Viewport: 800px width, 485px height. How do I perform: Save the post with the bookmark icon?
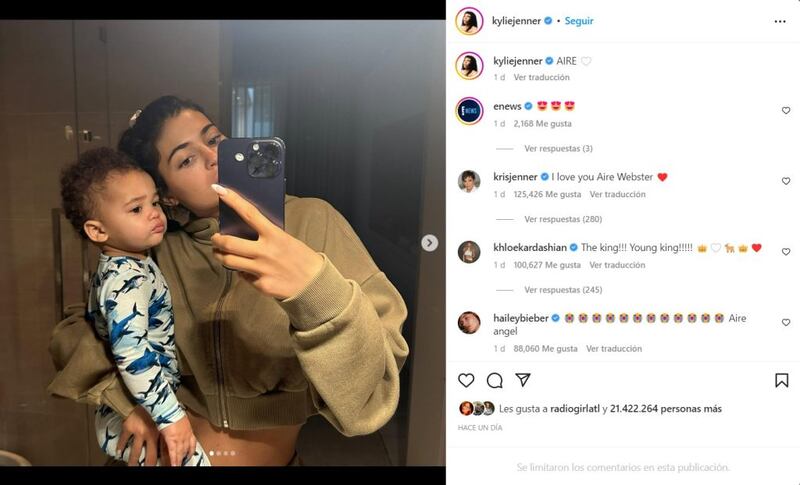click(782, 380)
